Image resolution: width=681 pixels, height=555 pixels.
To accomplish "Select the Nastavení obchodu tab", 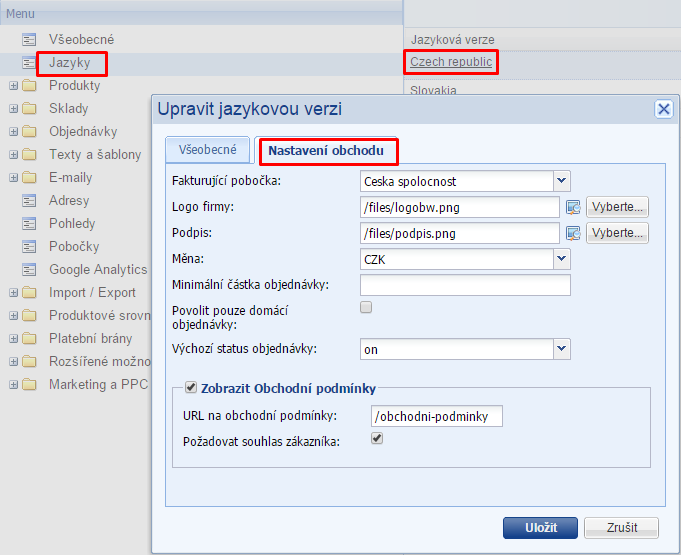I will [326, 151].
